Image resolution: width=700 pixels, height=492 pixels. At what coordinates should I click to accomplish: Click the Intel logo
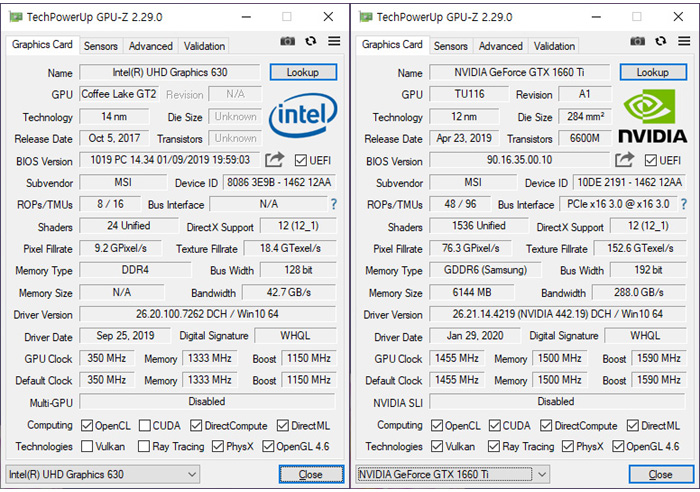click(303, 115)
